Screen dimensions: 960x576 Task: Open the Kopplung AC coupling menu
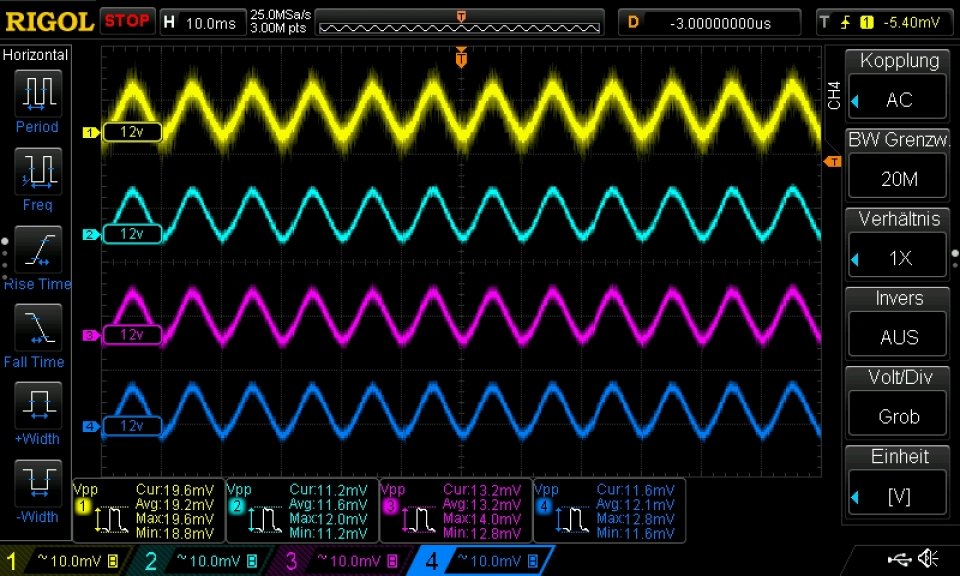tap(898, 84)
